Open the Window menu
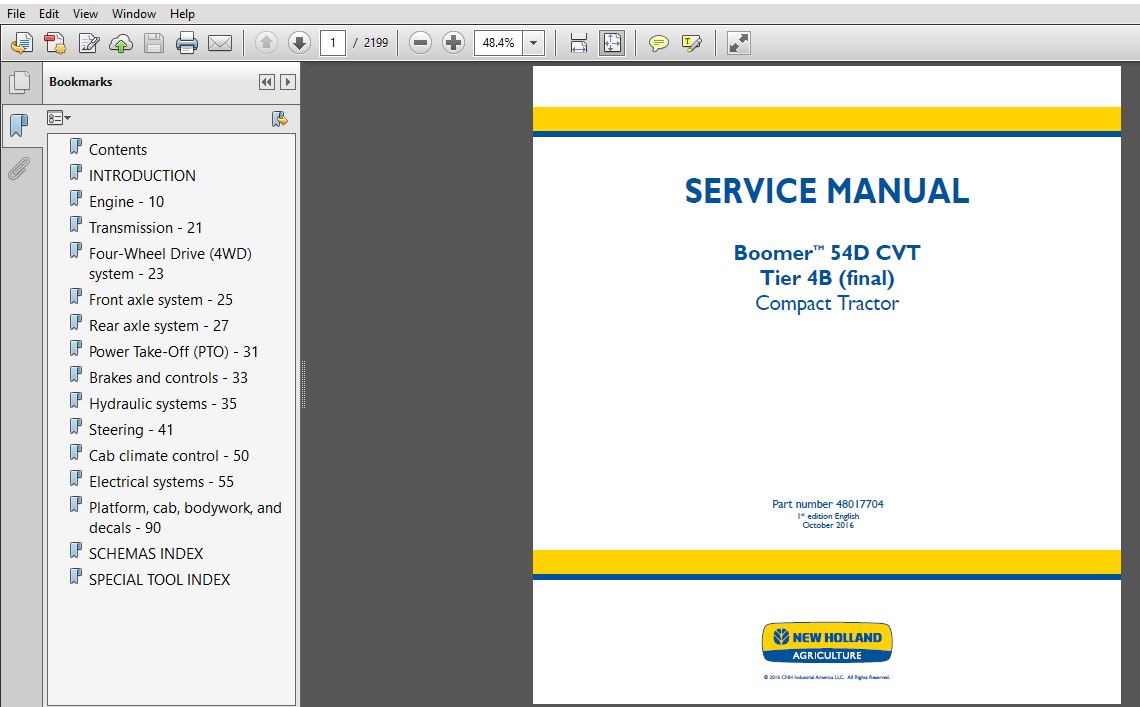 [x=134, y=14]
